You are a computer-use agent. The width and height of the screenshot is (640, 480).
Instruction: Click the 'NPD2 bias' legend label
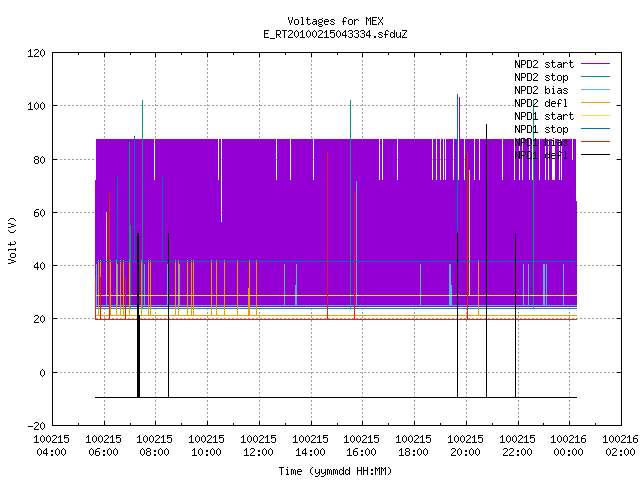pyautogui.click(x=541, y=90)
